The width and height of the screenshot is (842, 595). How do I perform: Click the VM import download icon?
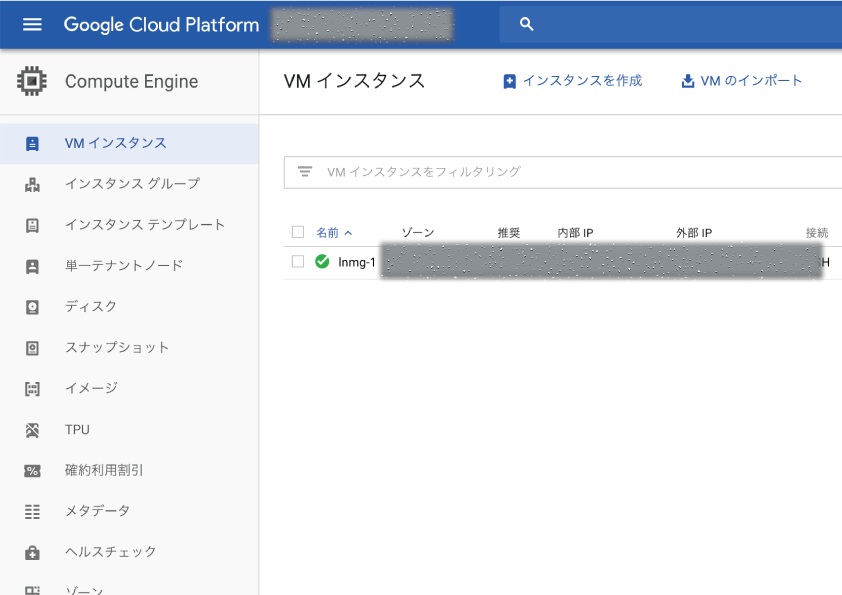tap(687, 81)
